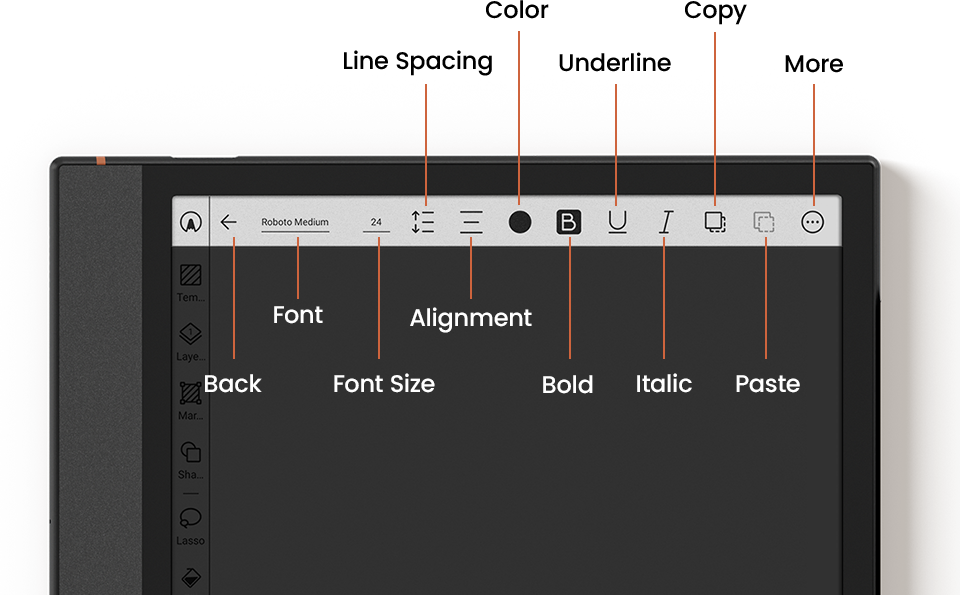Toggle Bold formatting off

pos(568,222)
